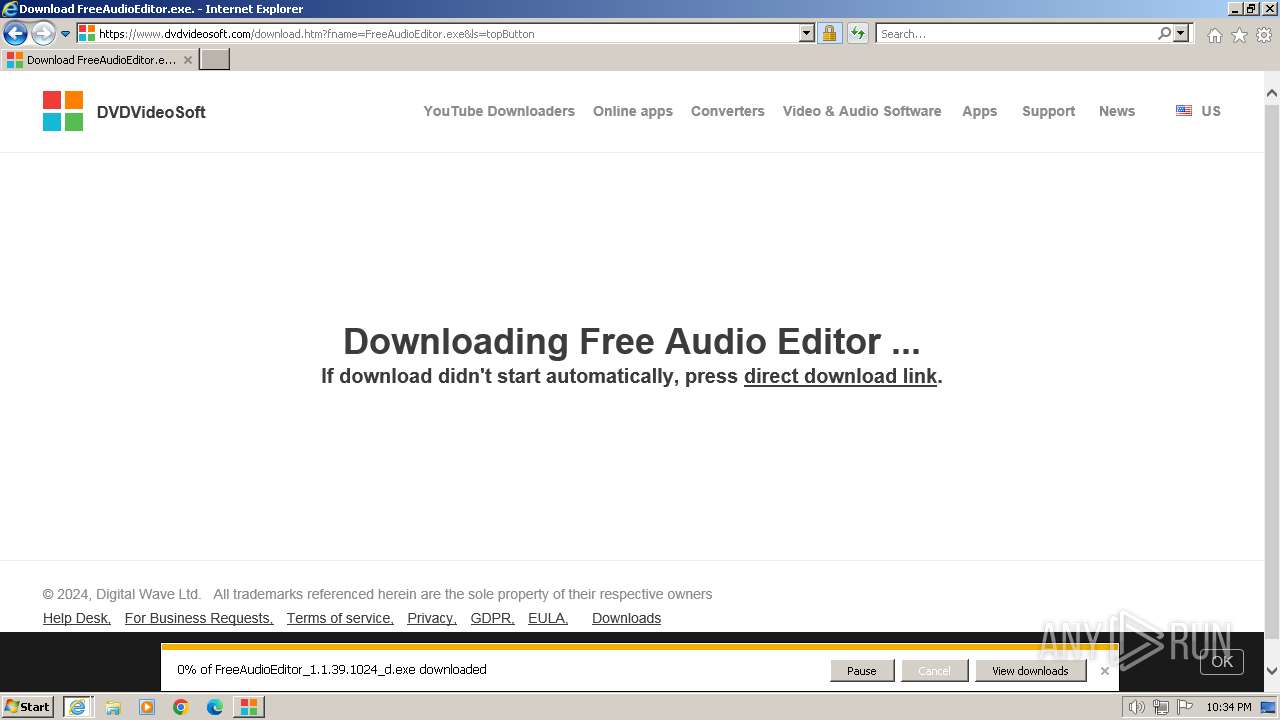Viewport: 1280px width, 720px height.
Task: Click the browser Forward arrow button
Action: [x=43, y=34]
